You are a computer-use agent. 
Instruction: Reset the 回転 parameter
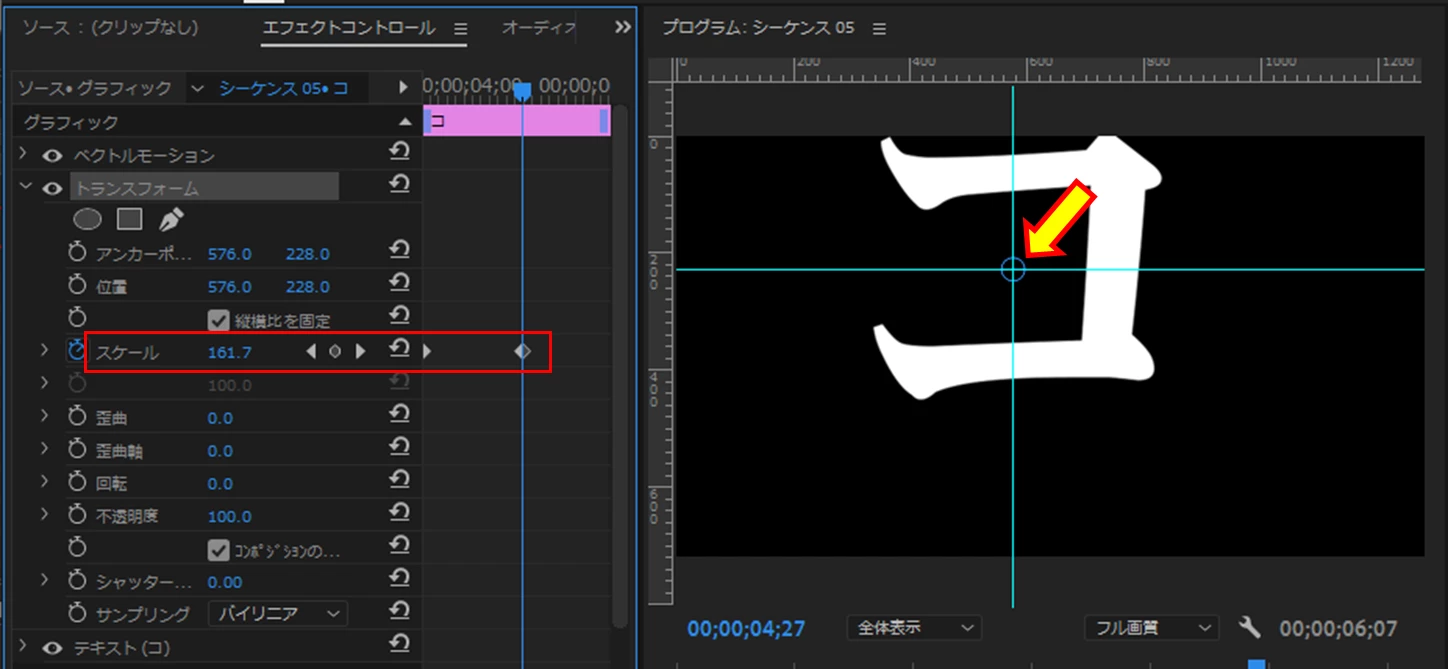(399, 481)
